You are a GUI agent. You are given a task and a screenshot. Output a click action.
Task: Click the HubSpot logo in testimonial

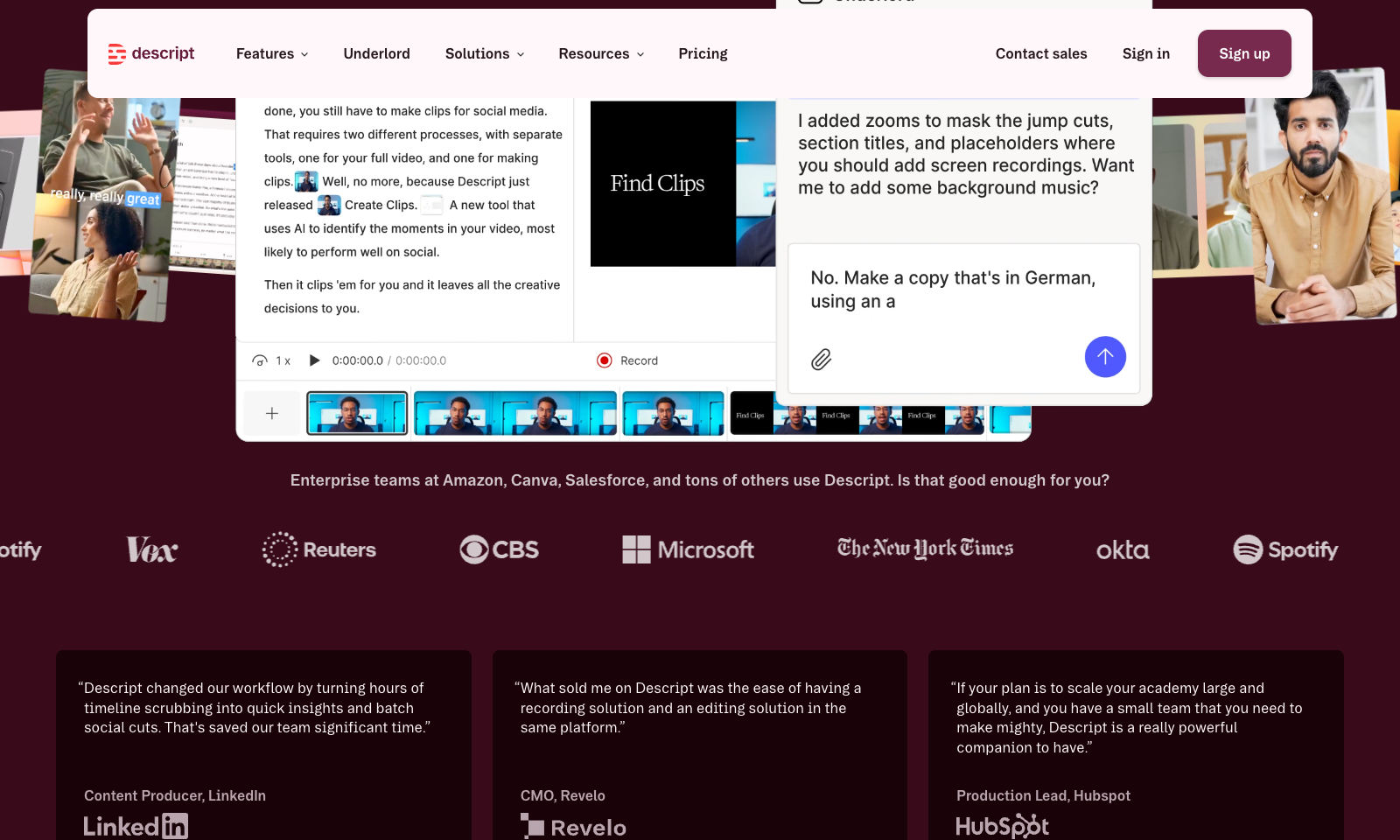coord(1002,826)
